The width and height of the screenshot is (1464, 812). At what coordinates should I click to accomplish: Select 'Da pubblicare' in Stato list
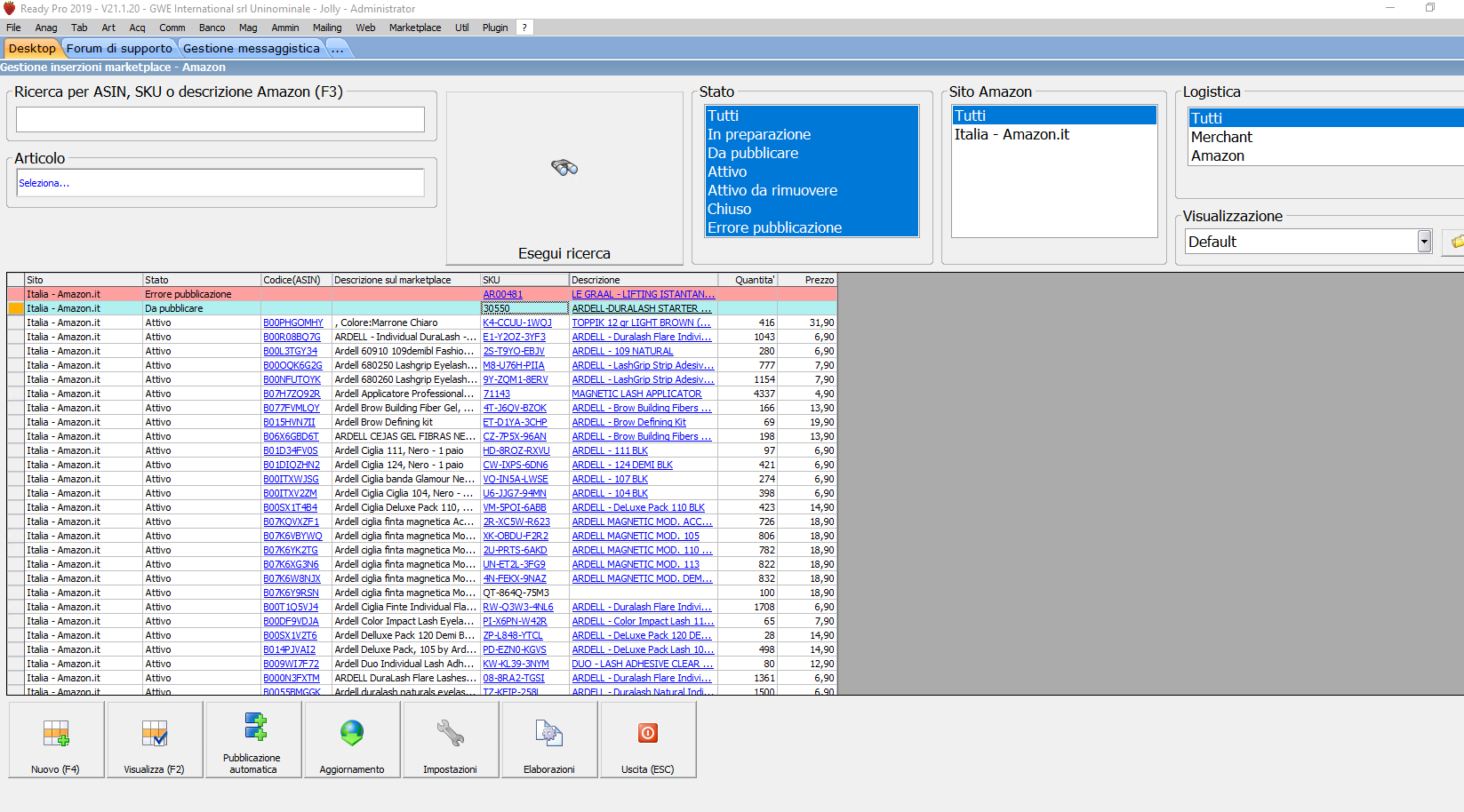tap(812, 153)
